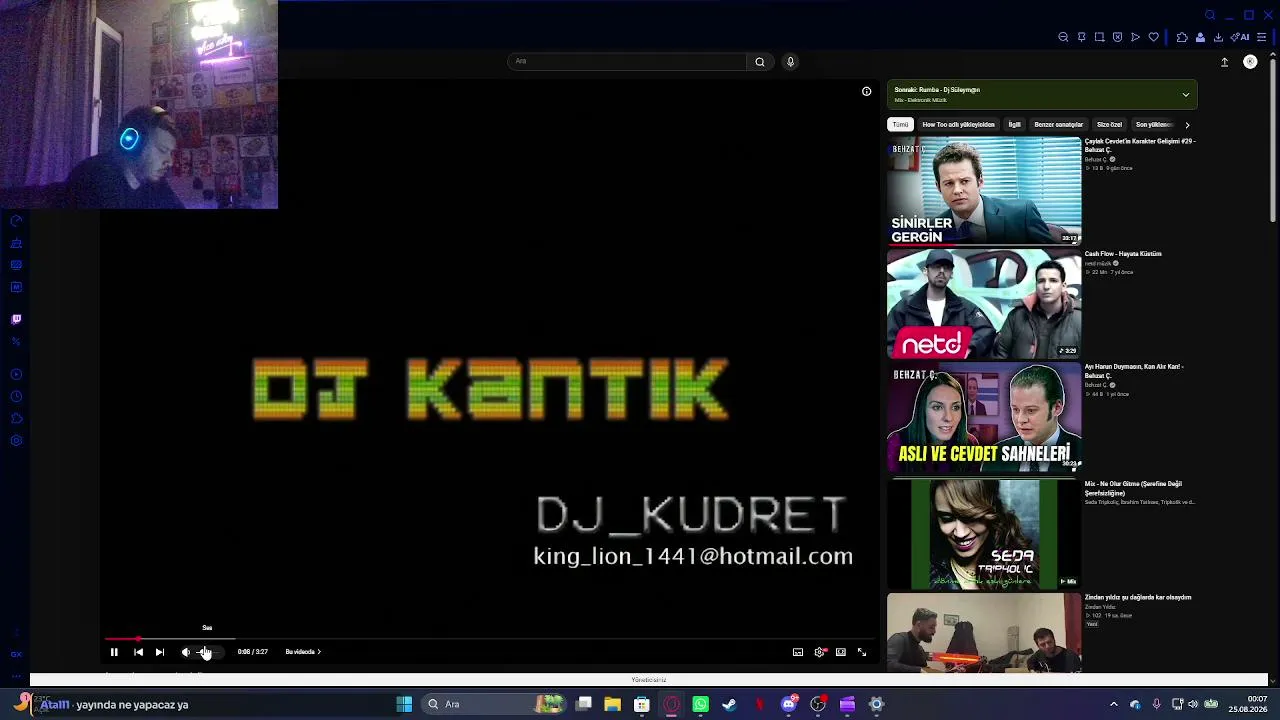Start voice search with microphone

click(790, 62)
